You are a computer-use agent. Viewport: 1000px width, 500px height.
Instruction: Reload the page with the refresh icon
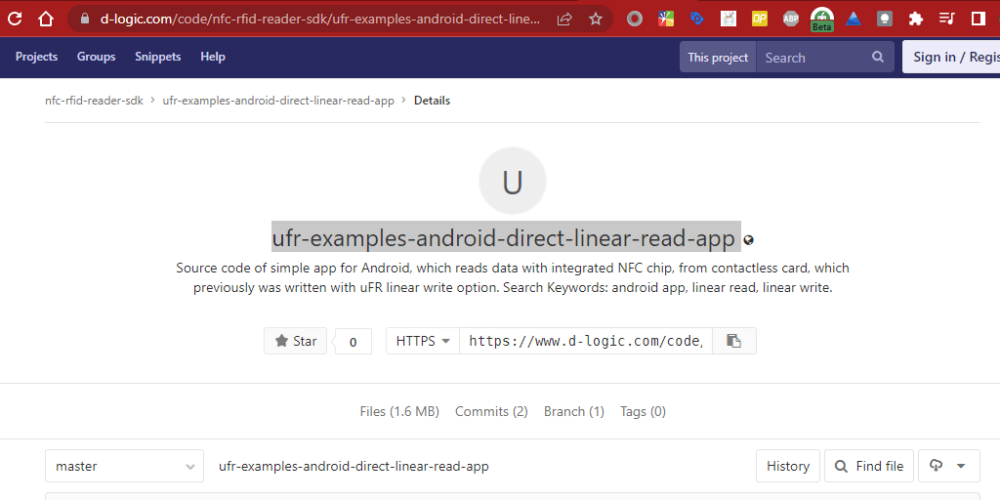coord(14,18)
